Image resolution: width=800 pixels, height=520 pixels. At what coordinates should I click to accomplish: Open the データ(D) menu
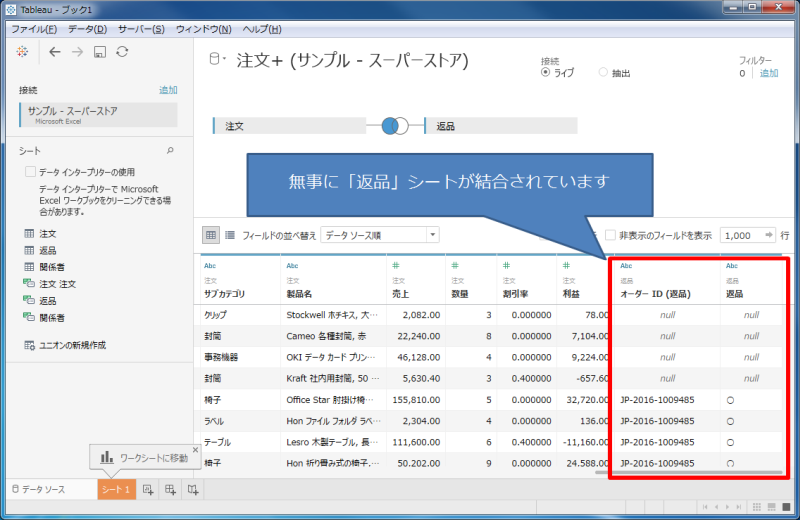click(87, 29)
